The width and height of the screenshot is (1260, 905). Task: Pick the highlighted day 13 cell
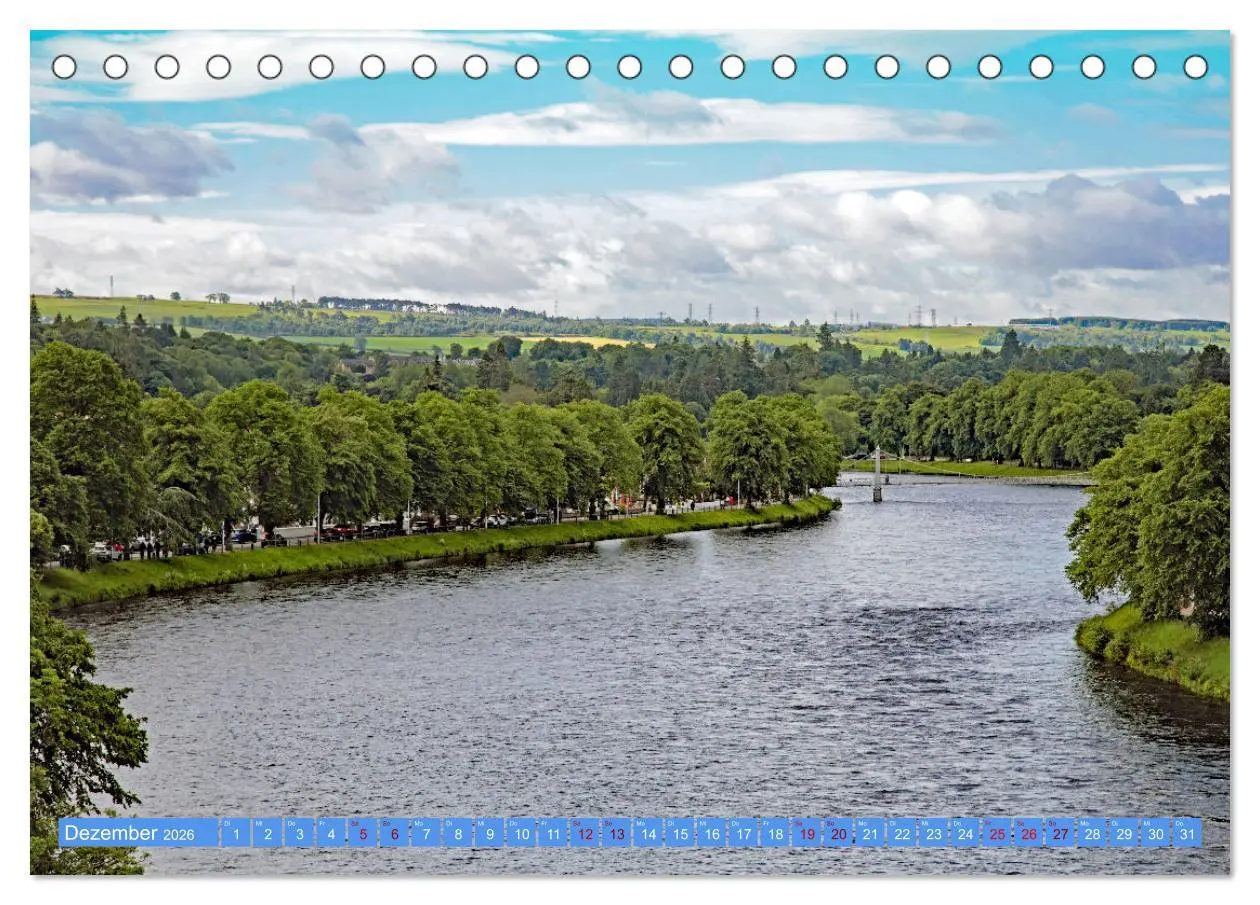tap(617, 833)
